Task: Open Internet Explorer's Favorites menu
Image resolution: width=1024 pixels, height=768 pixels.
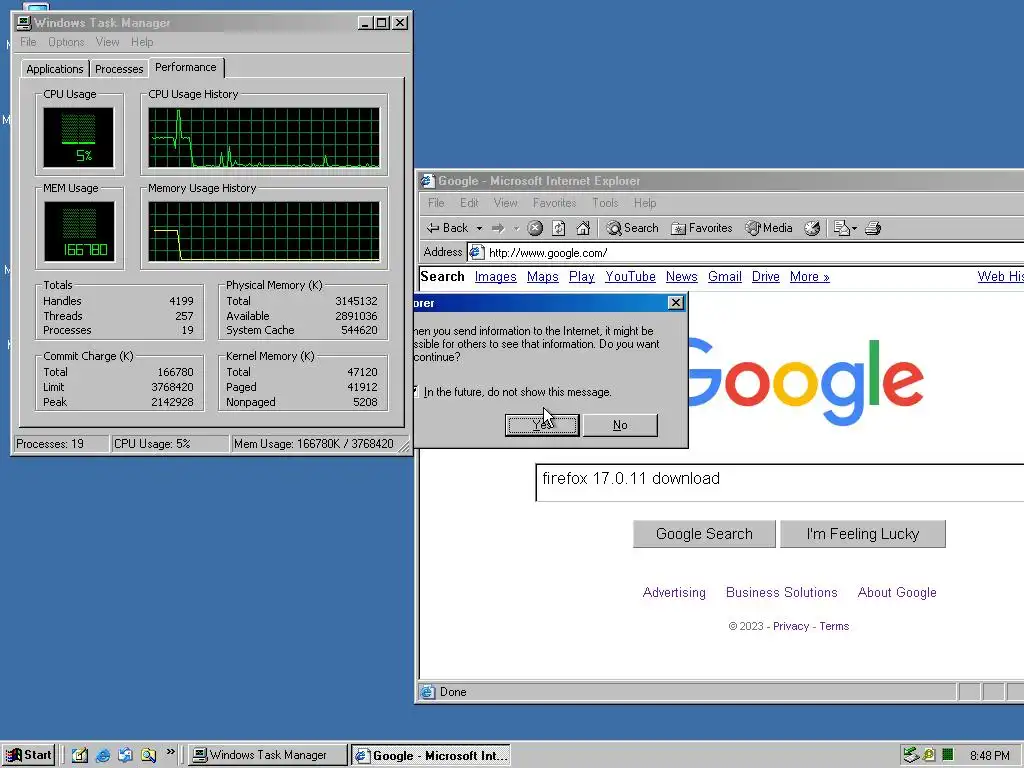Action: (x=554, y=203)
